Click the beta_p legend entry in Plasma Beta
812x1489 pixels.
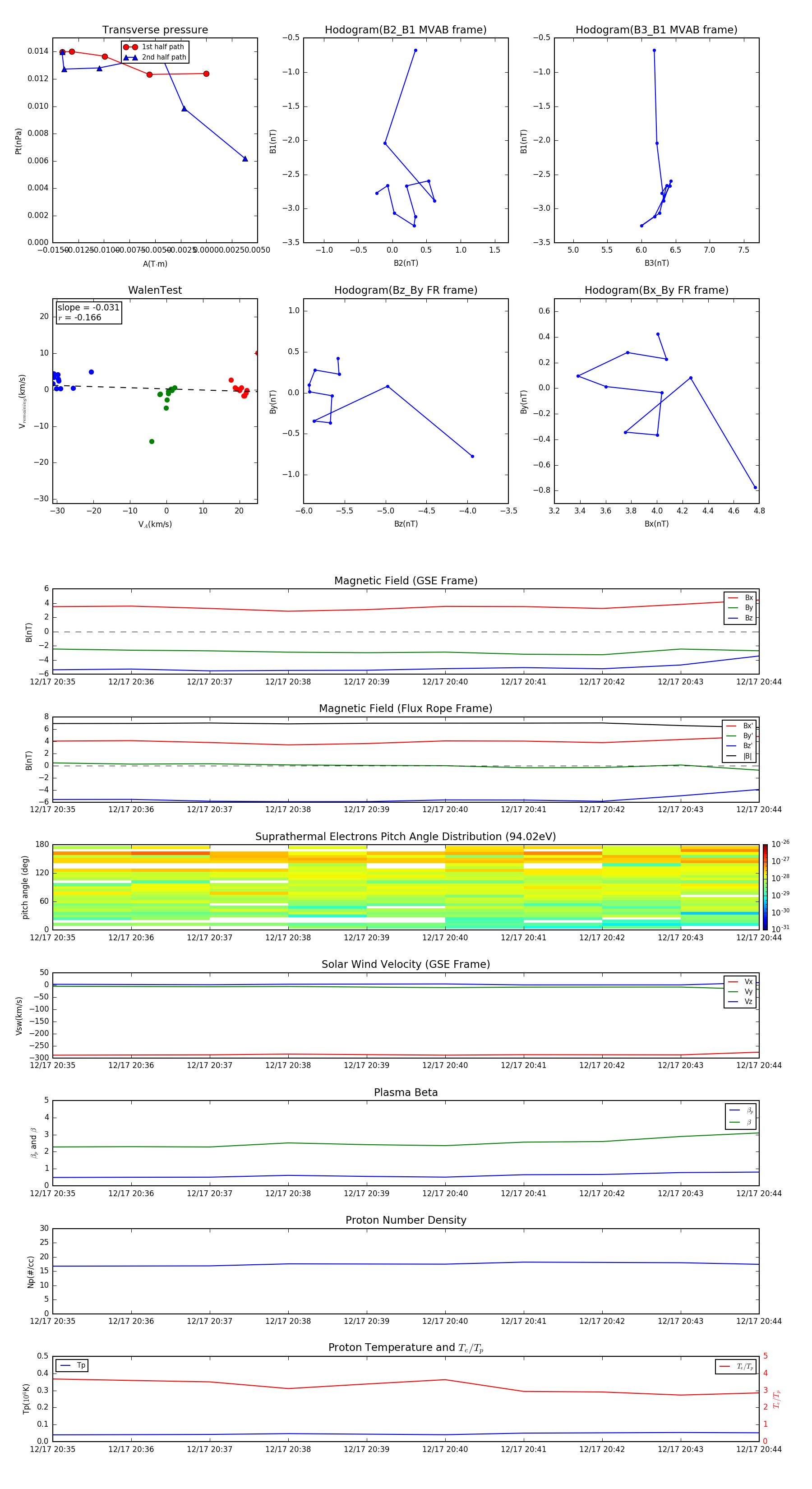[740, 1110]
